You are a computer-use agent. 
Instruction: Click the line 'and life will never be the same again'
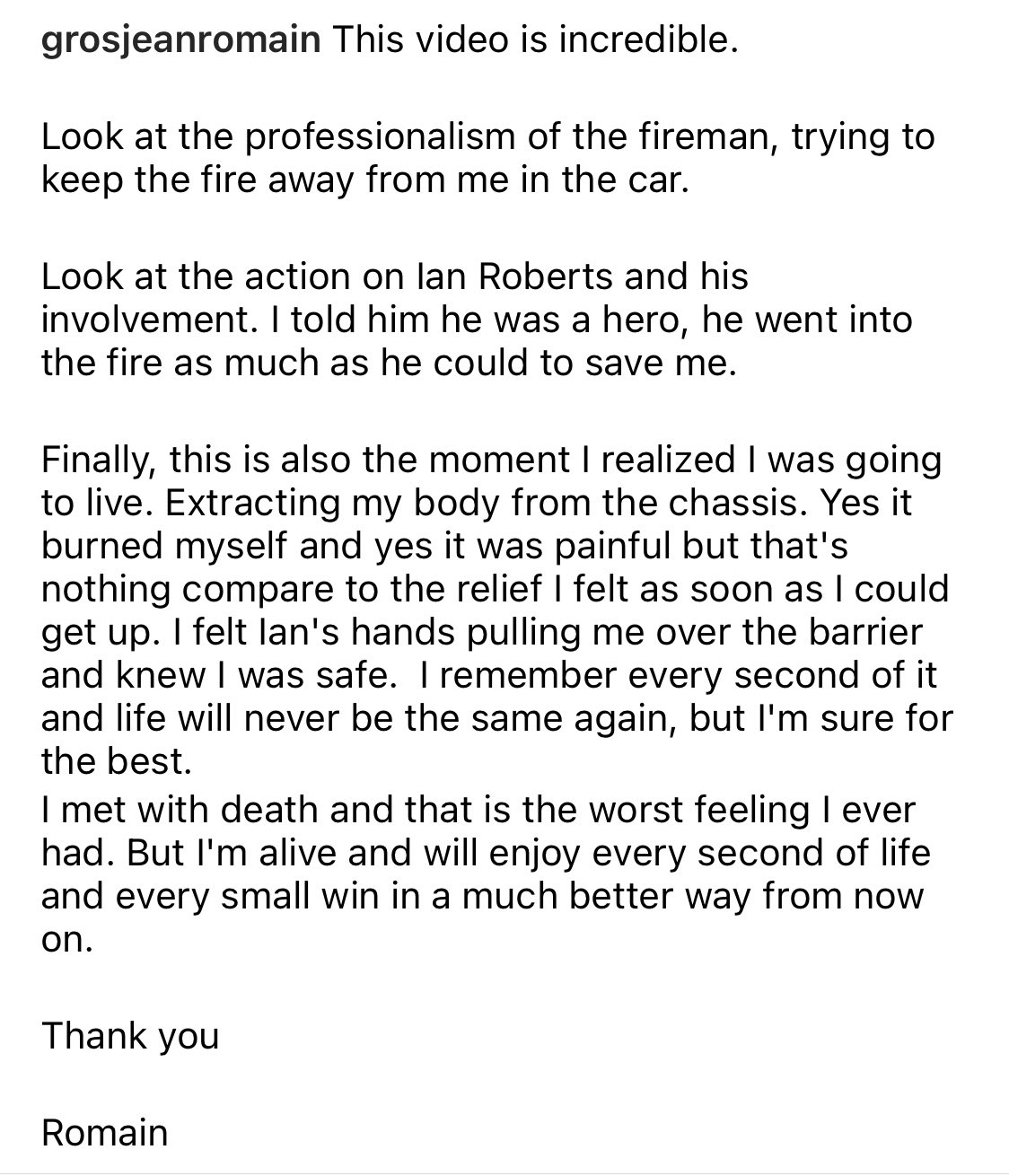358,720
